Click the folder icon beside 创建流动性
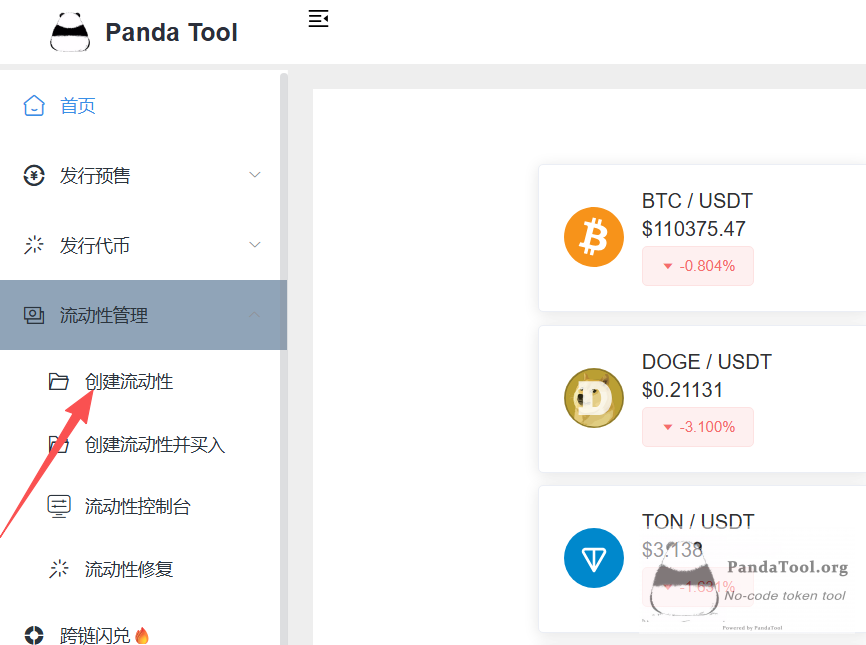 (x=59, y=382)
